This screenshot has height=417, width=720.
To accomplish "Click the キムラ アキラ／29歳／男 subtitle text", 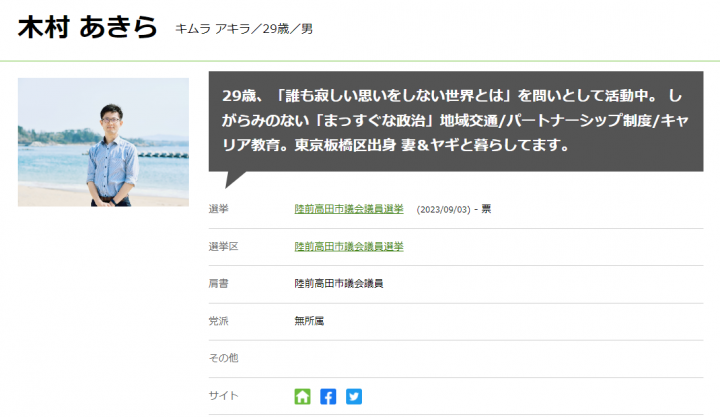I will pos(244,30).
